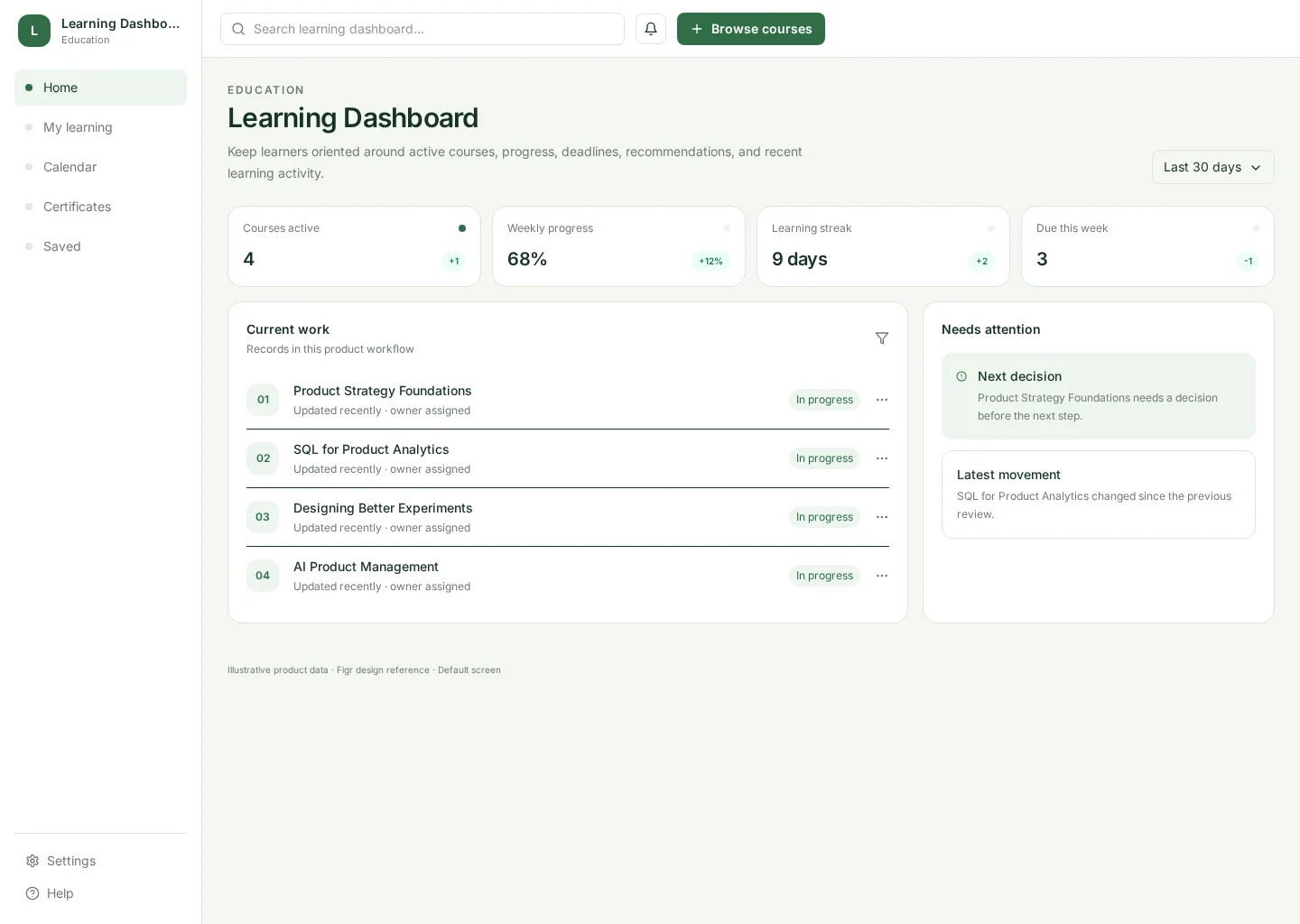Select the SQL for Product Analytics title
The height and width of the screenshot is (924, 1300).
click(371, 449)
